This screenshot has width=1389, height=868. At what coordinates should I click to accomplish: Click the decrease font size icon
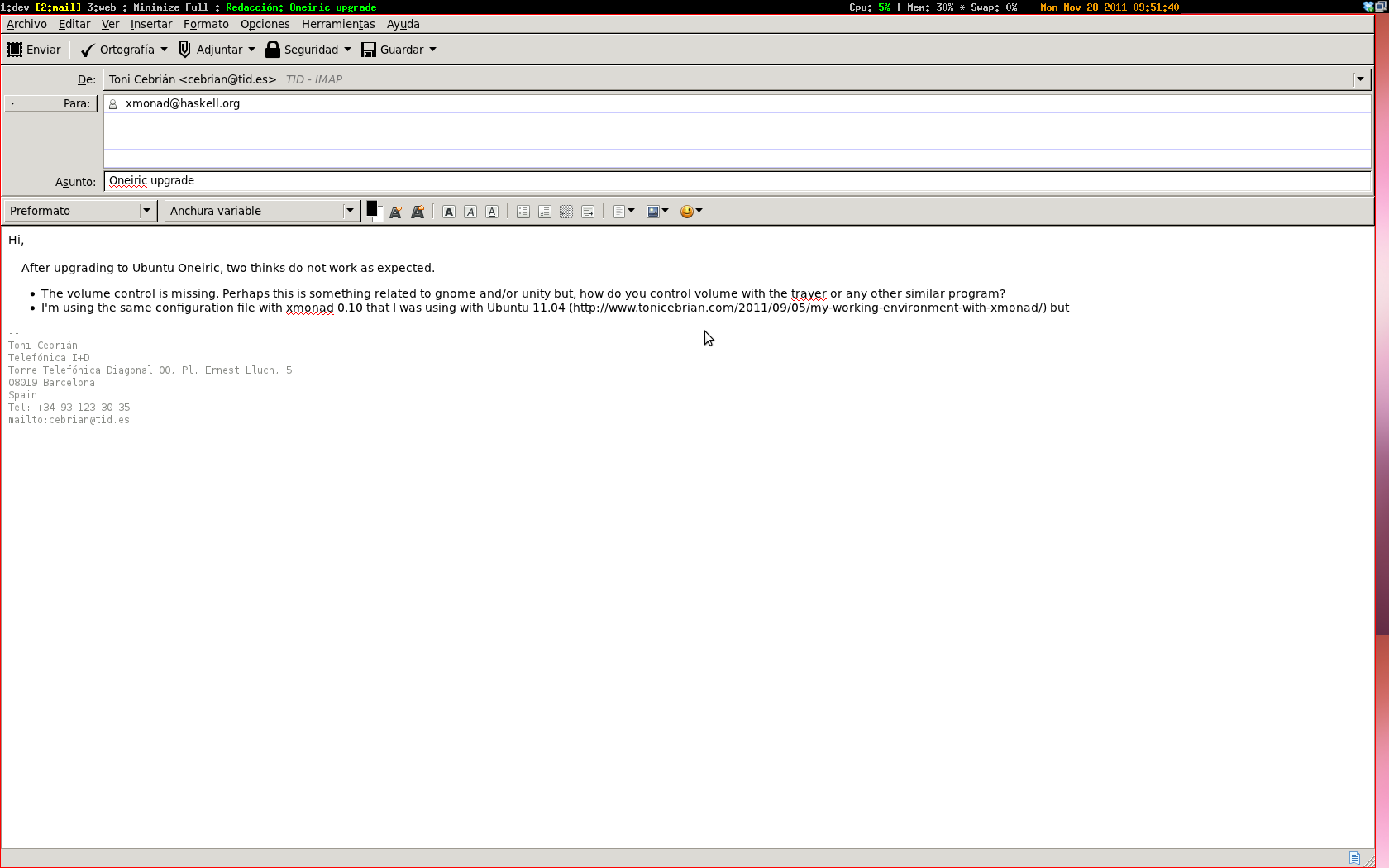pyautogui.click(x=396, y=212)
